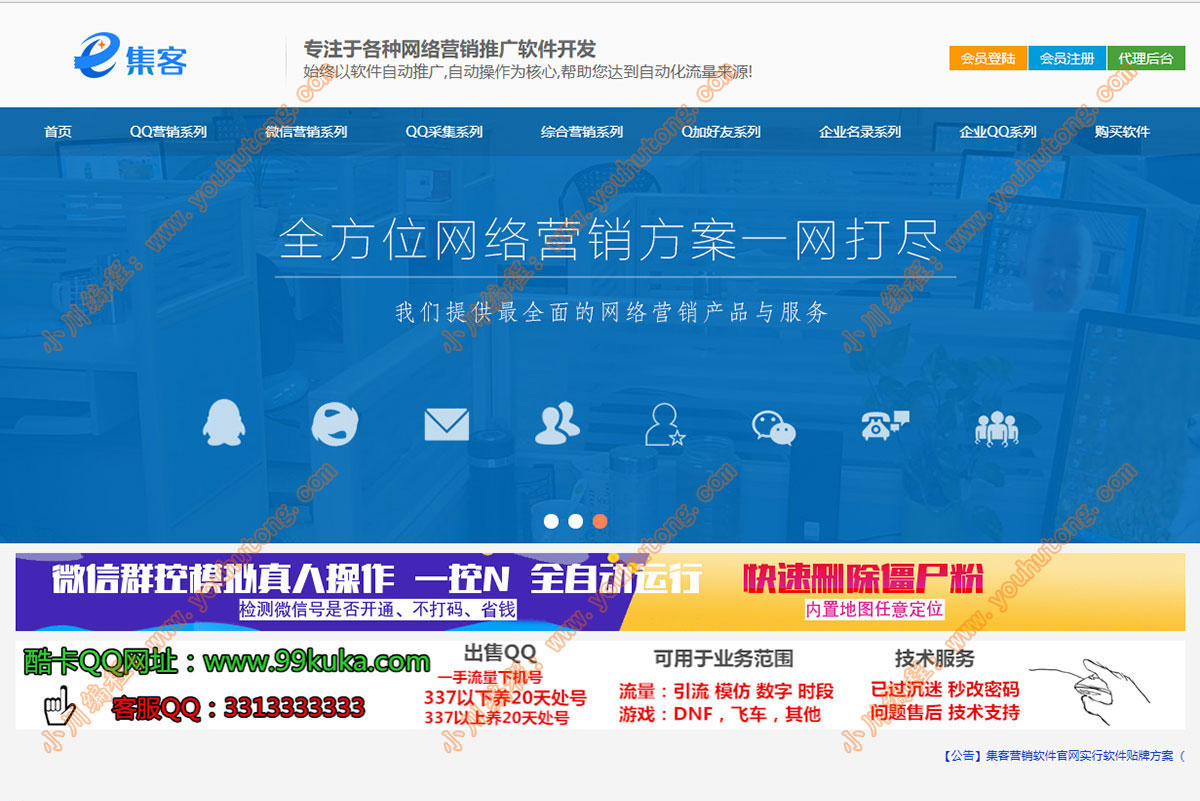This screenshot has height=801, width=1200.
Task: Click the telephone with chat icon
Action: (x=885, y=425)
